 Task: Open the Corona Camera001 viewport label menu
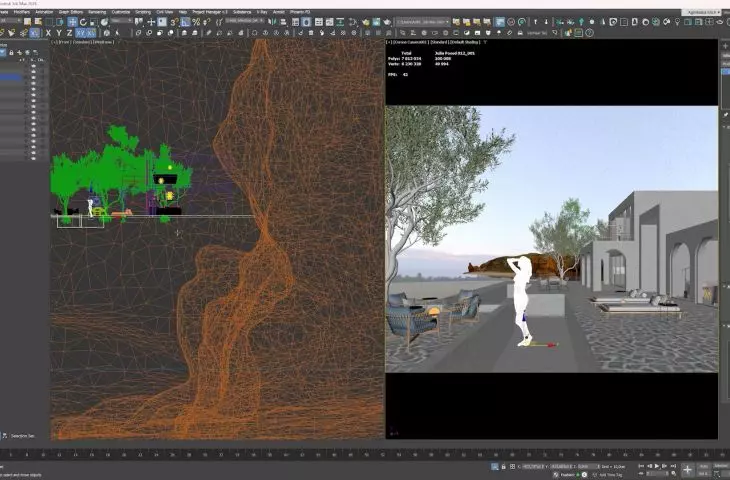410,42
